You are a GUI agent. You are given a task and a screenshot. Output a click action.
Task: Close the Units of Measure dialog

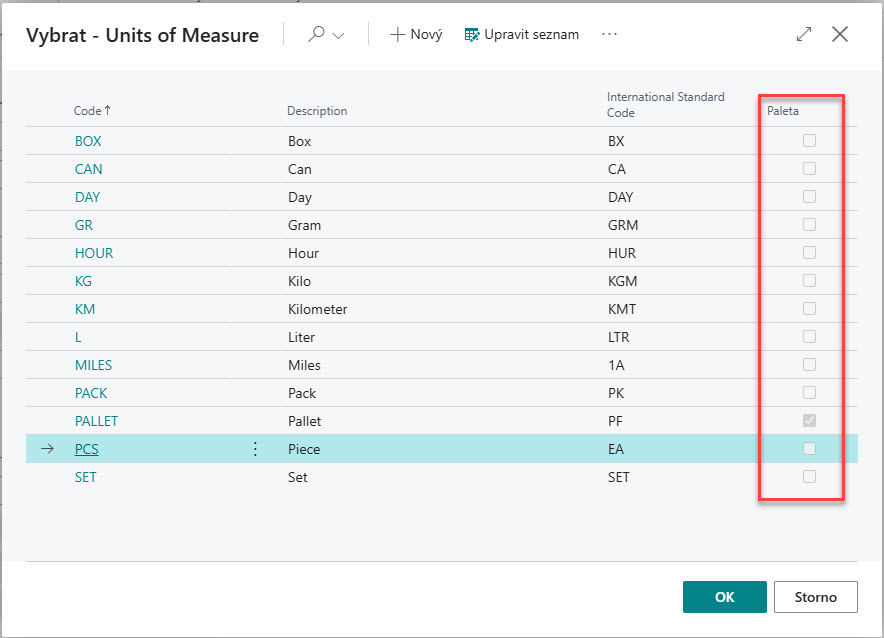pyautogui.click(x=840, y=34)
